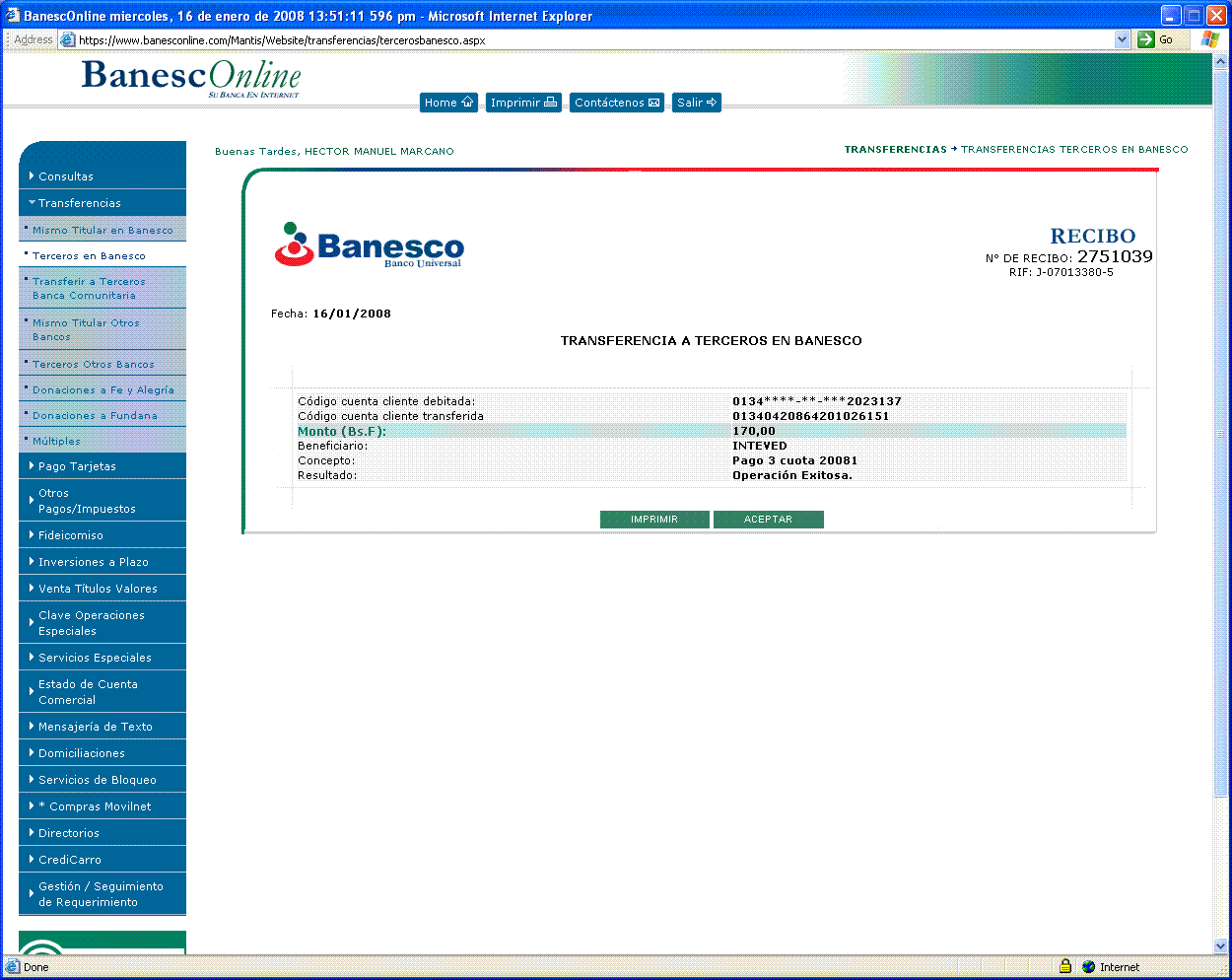The height and width of the screenshot is (980, 1232).
Task: Click the receipt number 2751039
Action: (x=1115, y=256)
